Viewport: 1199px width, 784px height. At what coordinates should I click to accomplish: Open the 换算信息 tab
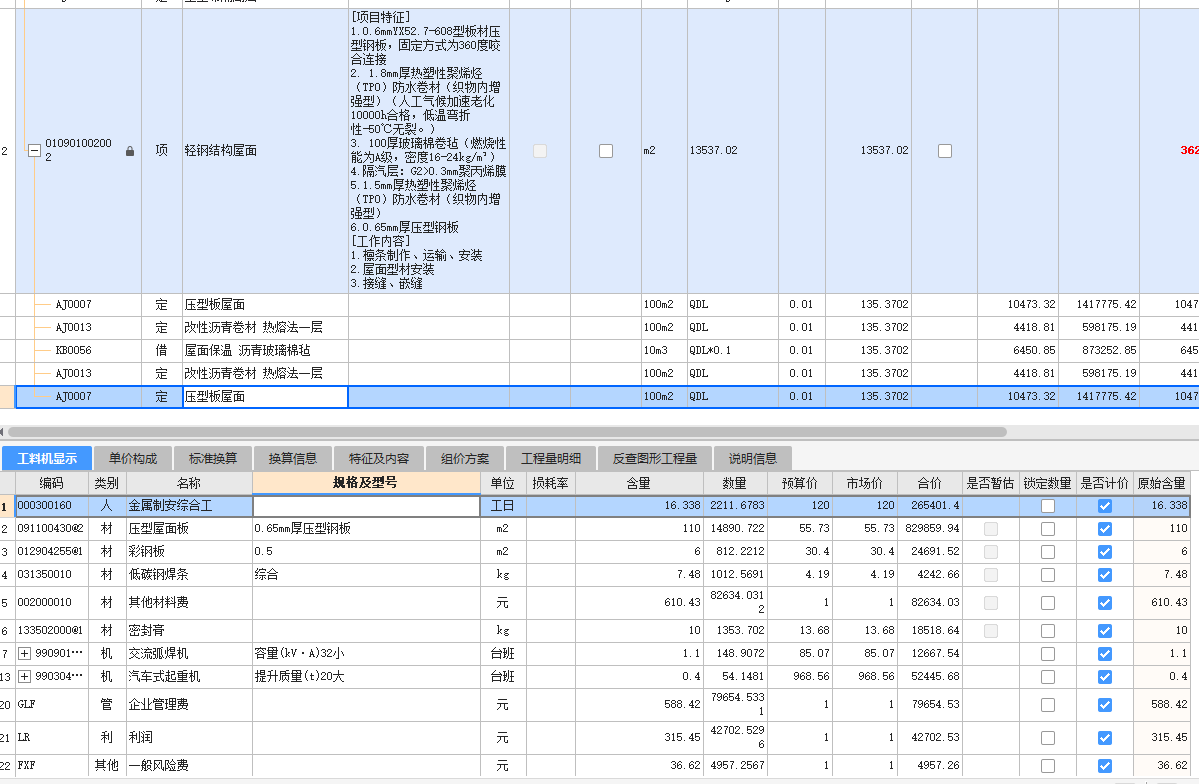coord(293,459)
